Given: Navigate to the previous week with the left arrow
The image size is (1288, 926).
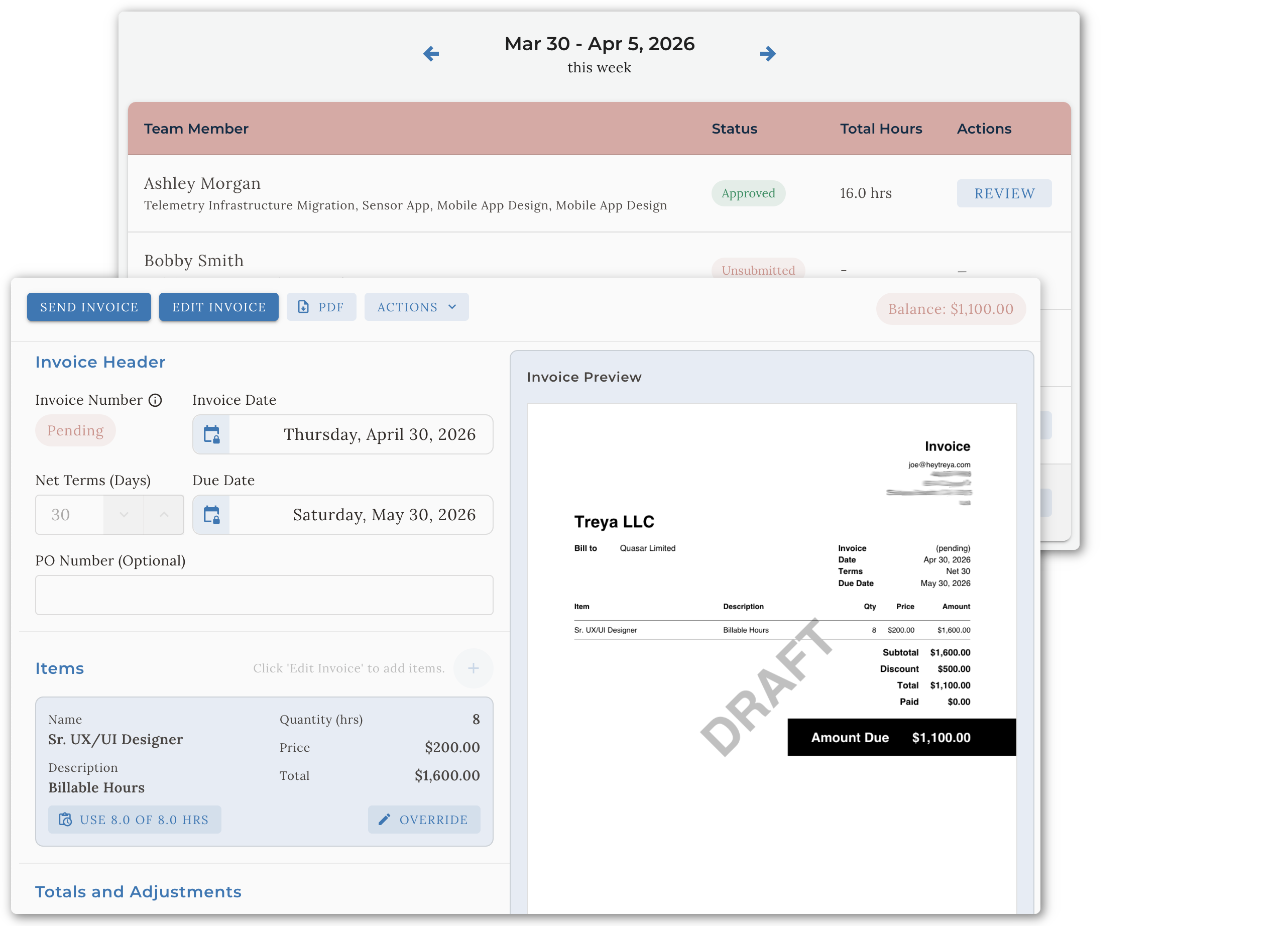Looking at the screenshot, I should pyautogui.click(x=431, y=53).
